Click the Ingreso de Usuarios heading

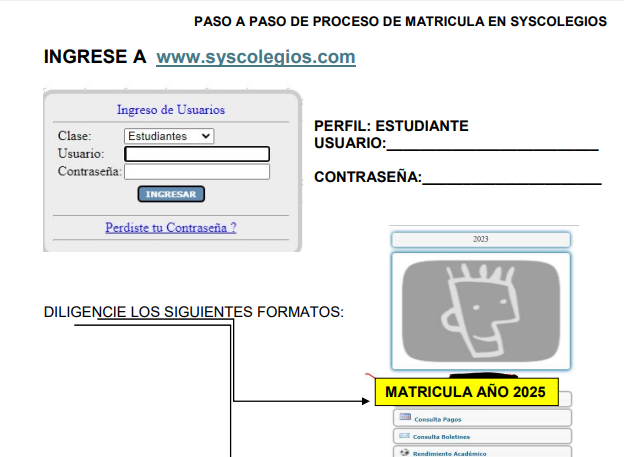(x=171, y=110)
